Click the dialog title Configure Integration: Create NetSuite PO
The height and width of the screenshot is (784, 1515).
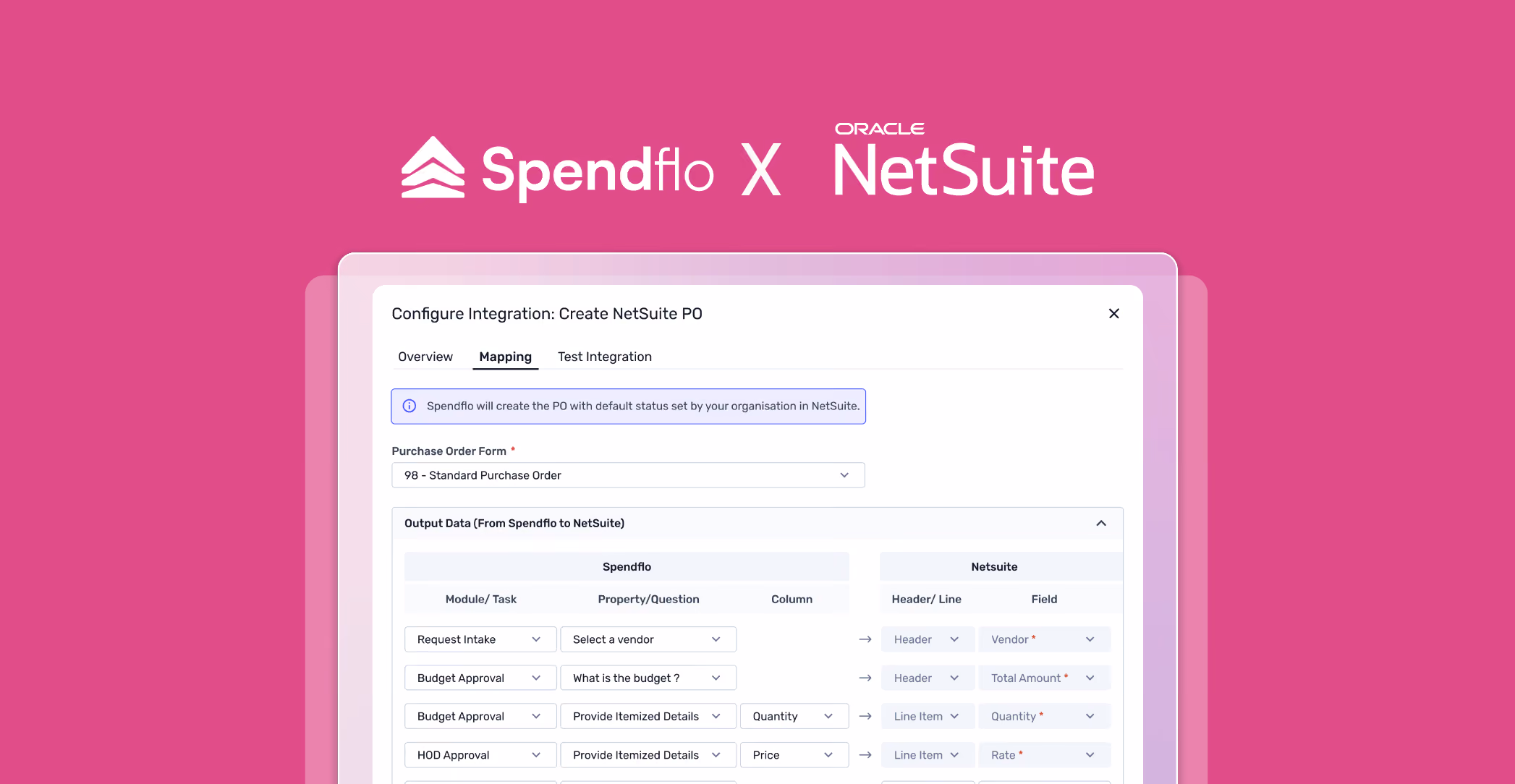point(547,314)
